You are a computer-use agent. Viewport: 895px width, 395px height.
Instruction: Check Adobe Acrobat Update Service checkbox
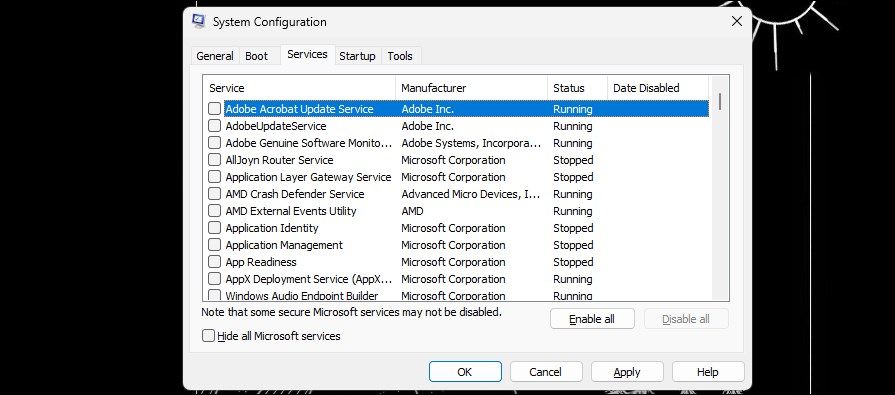(x=215, y=108)
